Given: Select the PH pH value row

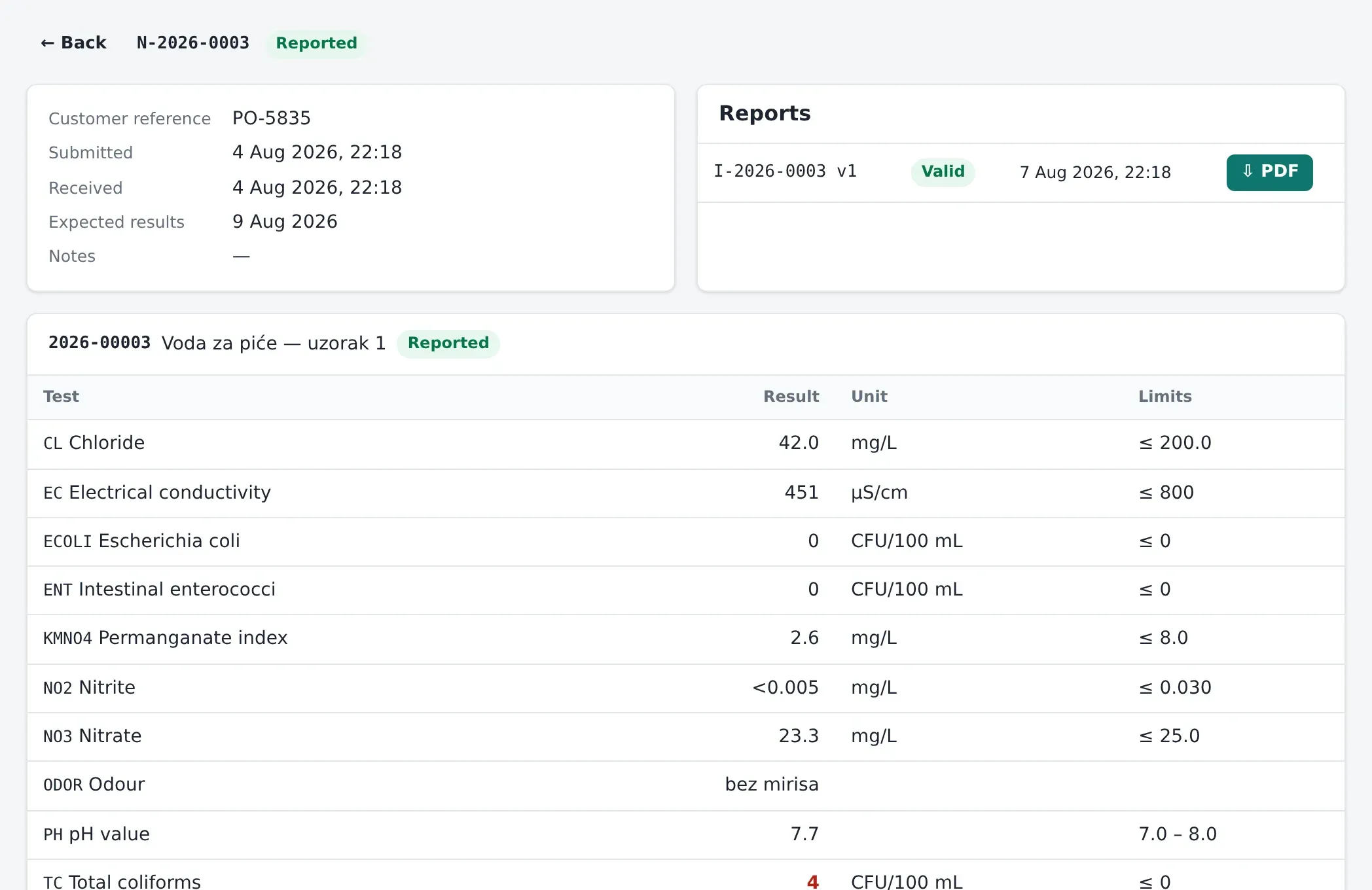Looking at the screenshot, I should click(x=686, y=835).
